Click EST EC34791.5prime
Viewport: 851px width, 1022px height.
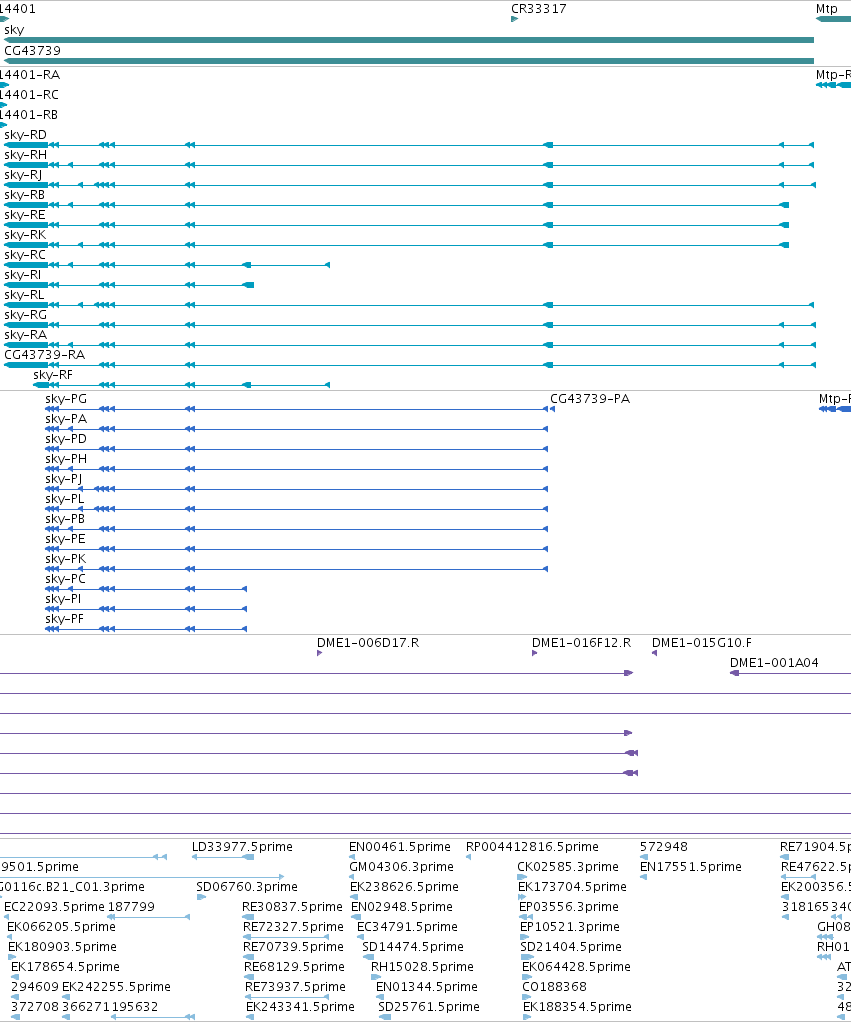(x=407, y=927)
